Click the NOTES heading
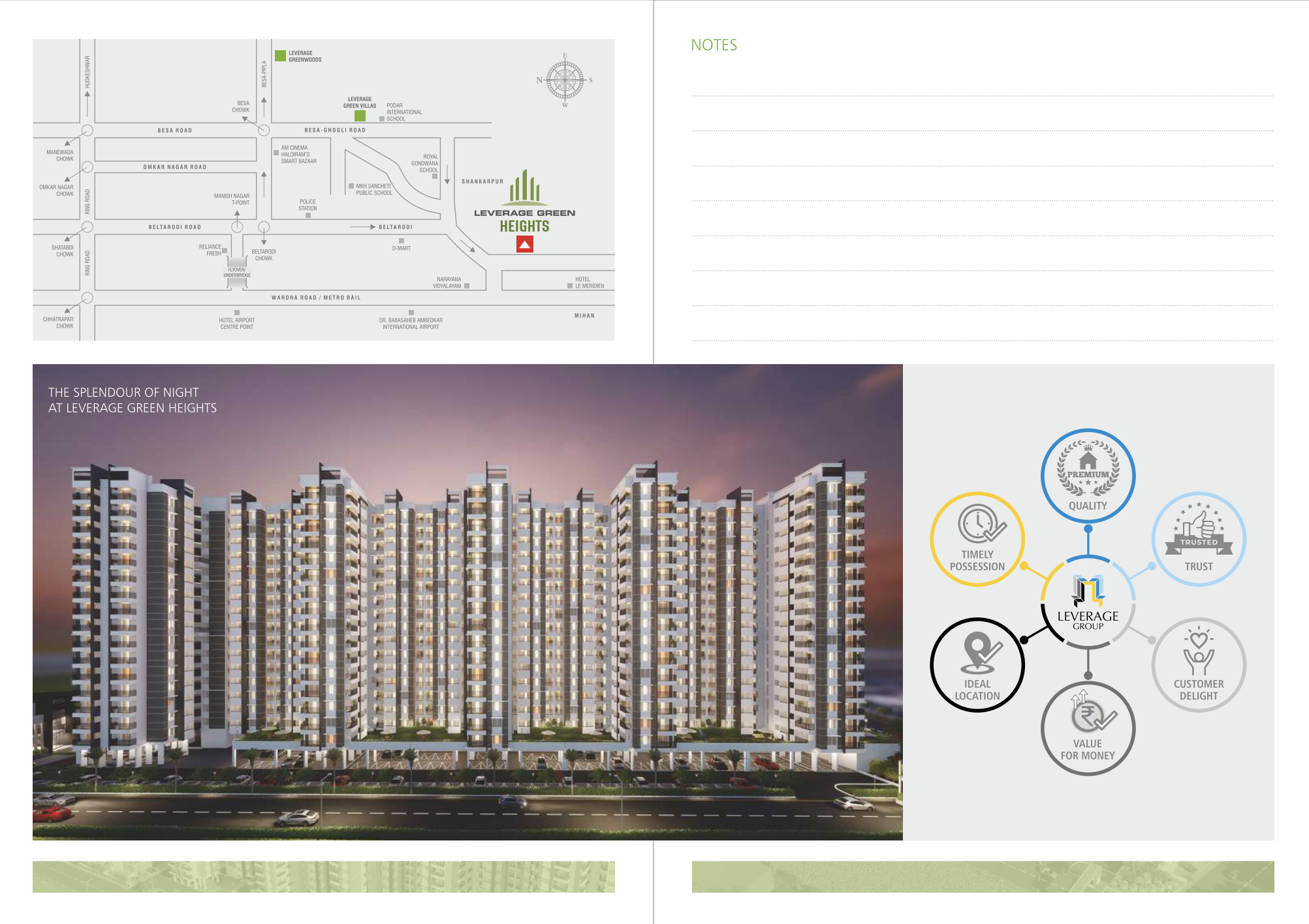Viewport: 1309px width, 924px height. tap(714, 45)
